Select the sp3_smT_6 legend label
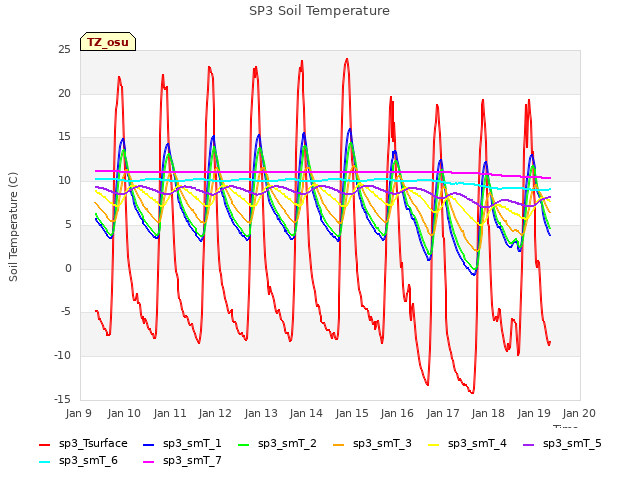This screenshot has height=480, width=640. 88,461
